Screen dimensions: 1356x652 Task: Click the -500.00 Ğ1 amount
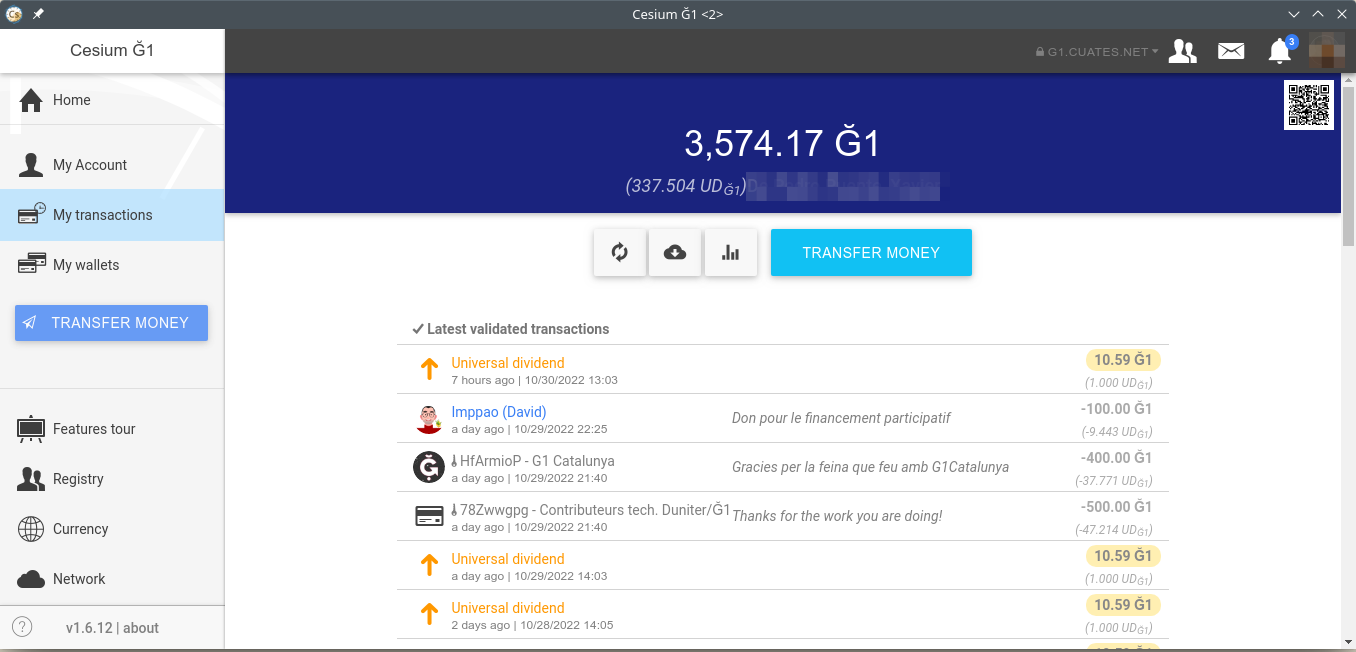(x=1116, y=507)
